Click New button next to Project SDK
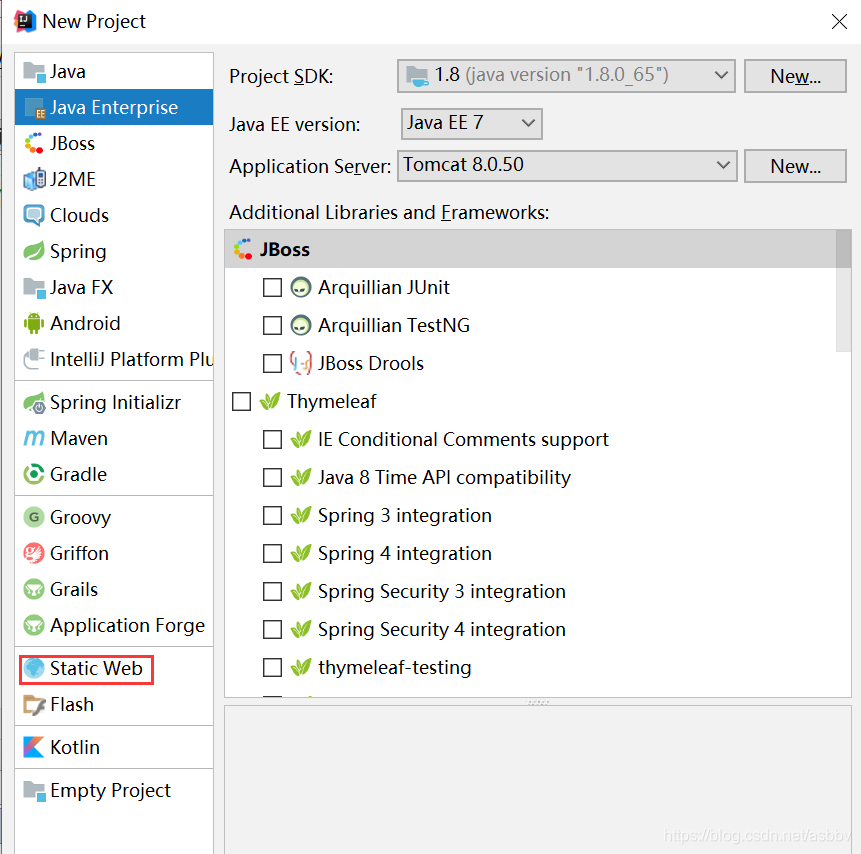861x854 pixels. 795,76
